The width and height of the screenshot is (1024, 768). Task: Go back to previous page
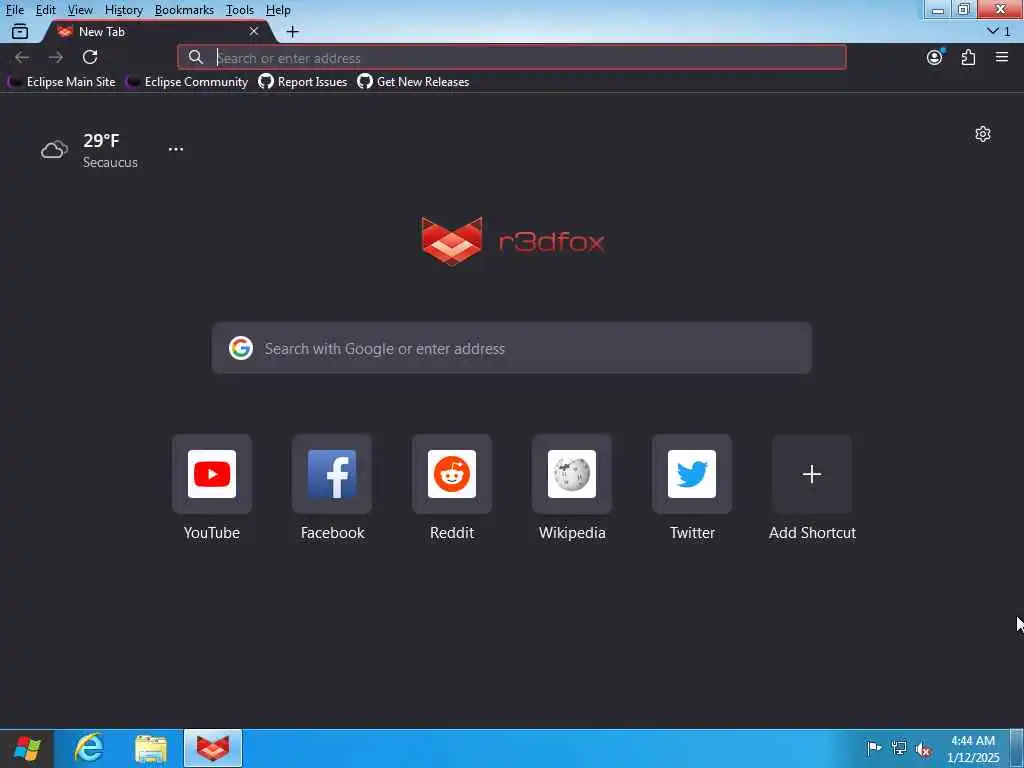click(x=22, y=57)
